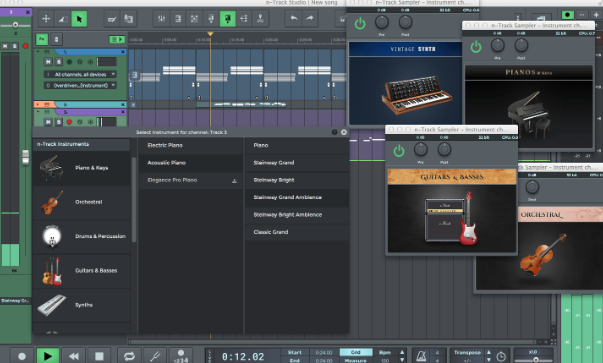Select Guitars & Basses category
This screenshot has height=363, width=603.
(82, 270)
